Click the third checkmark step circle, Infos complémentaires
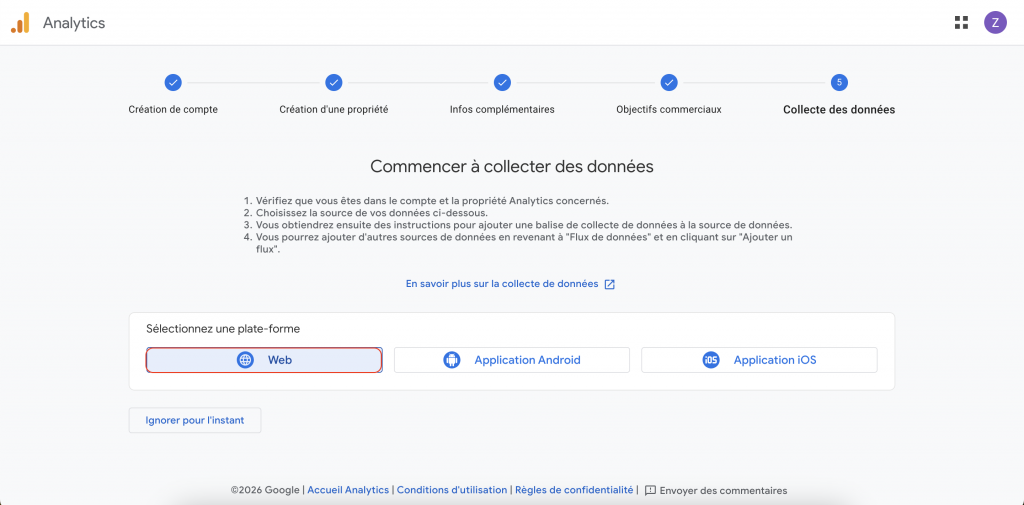Viewport: 1024px width, 505px height. coord(502,82)
